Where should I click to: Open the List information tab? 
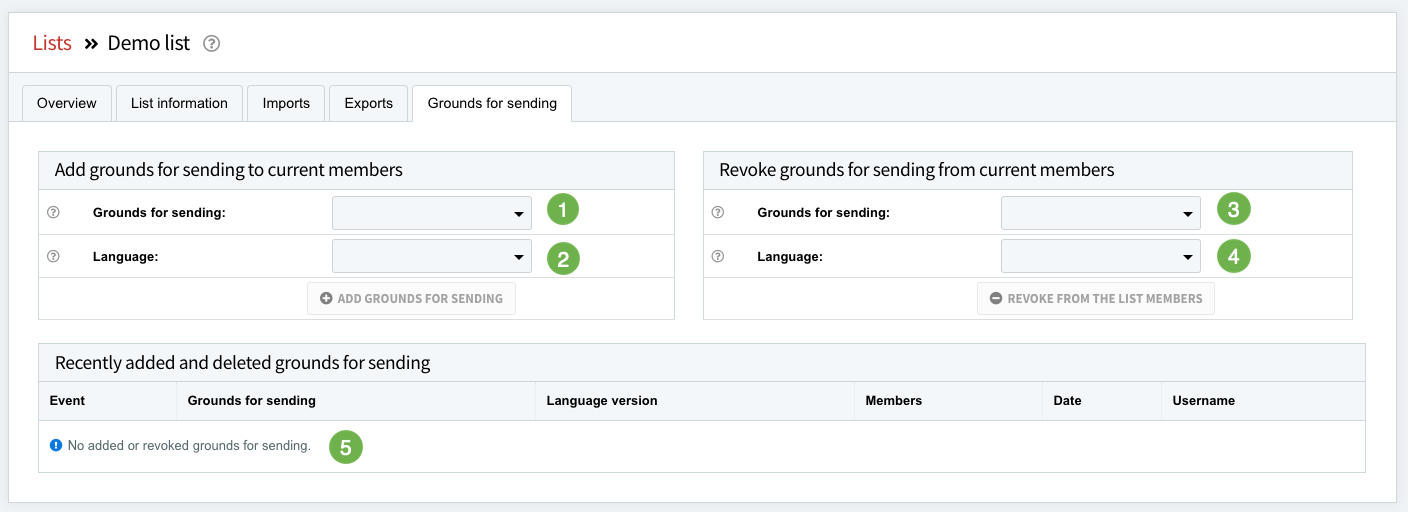click(x=179, y=103)
